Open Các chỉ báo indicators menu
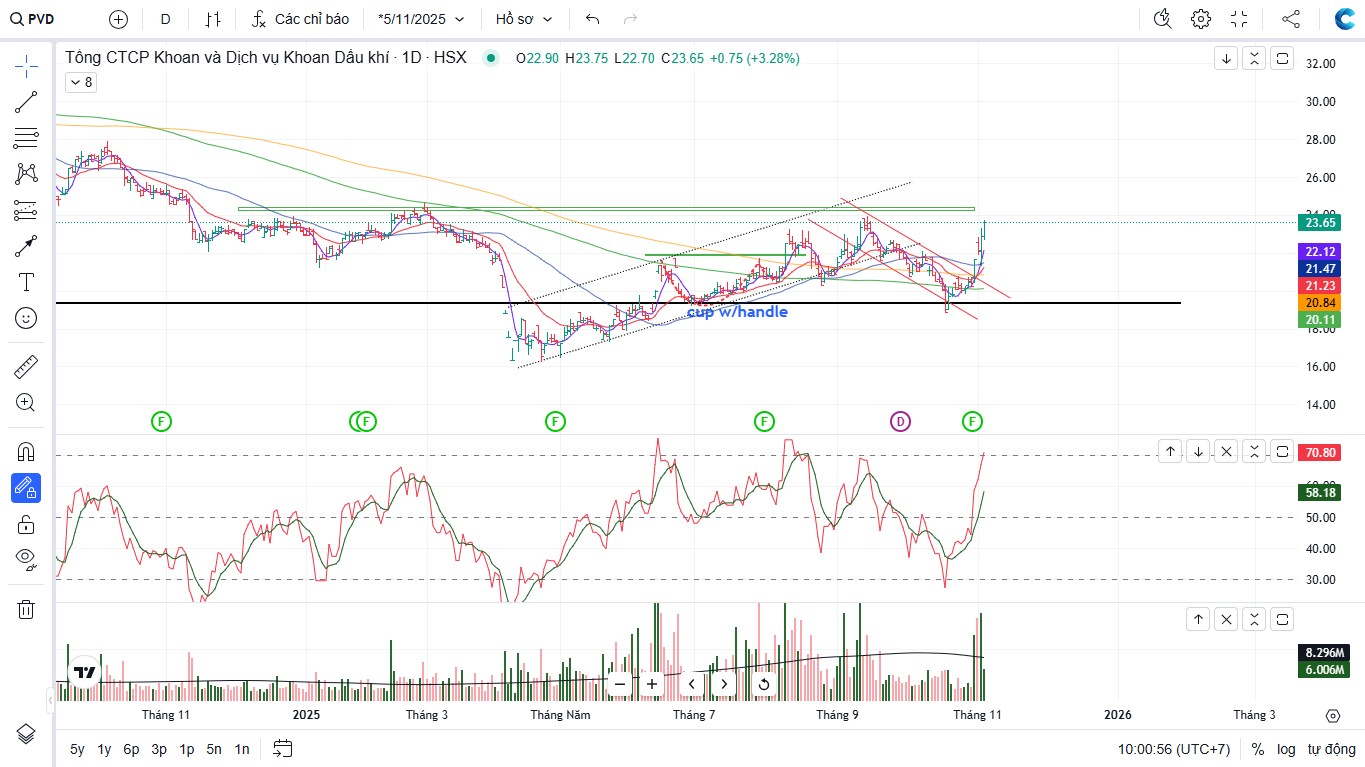This screenshot has height=767, width=1365. 301,19
